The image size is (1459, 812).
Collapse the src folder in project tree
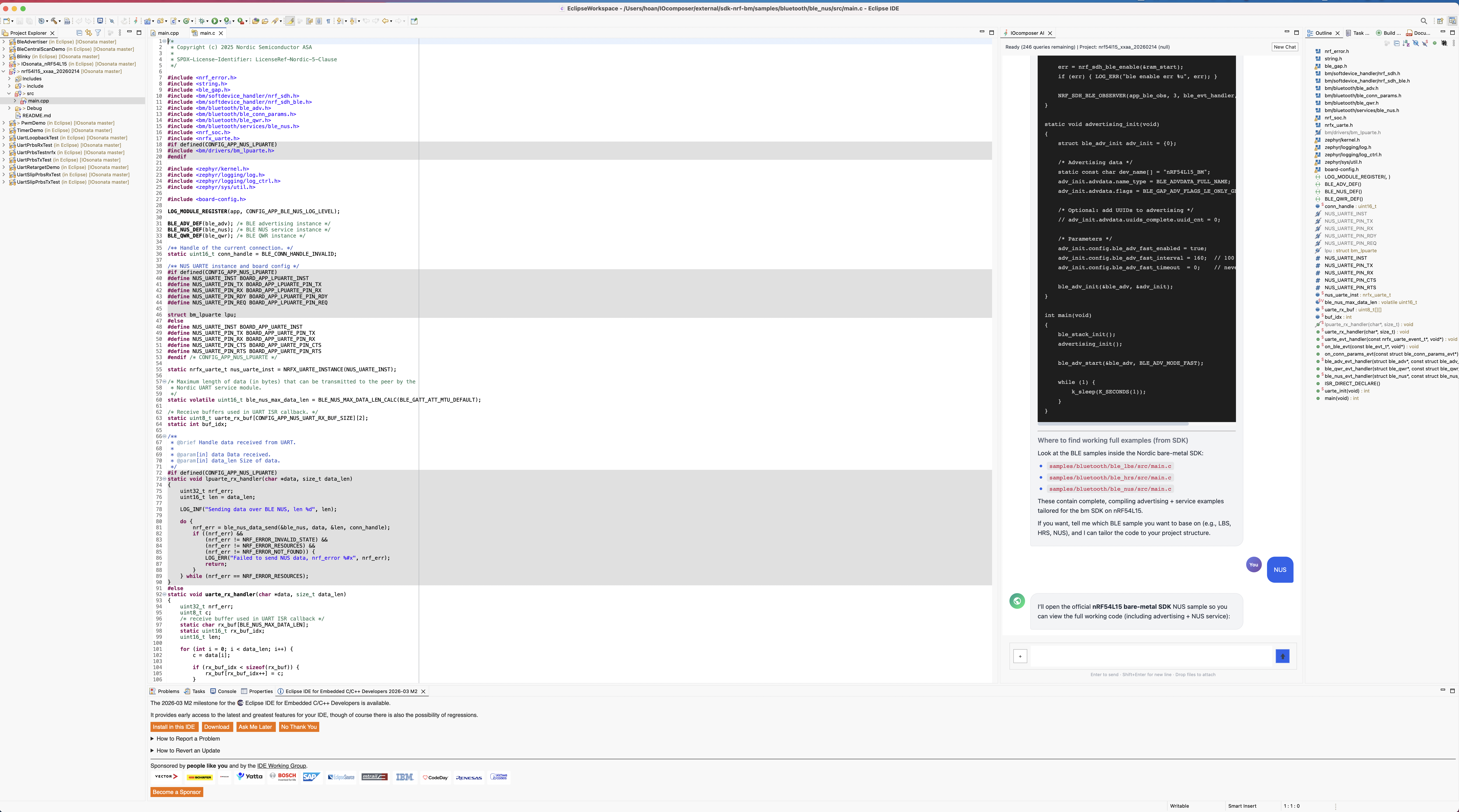pos(9,93)
